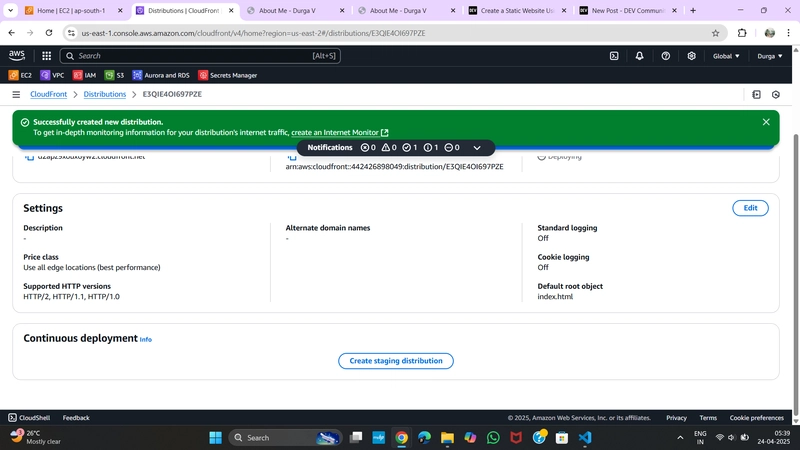The image size is (800, 450).
Task: Open Continuous deployment Info link
Action: (145, 339)
